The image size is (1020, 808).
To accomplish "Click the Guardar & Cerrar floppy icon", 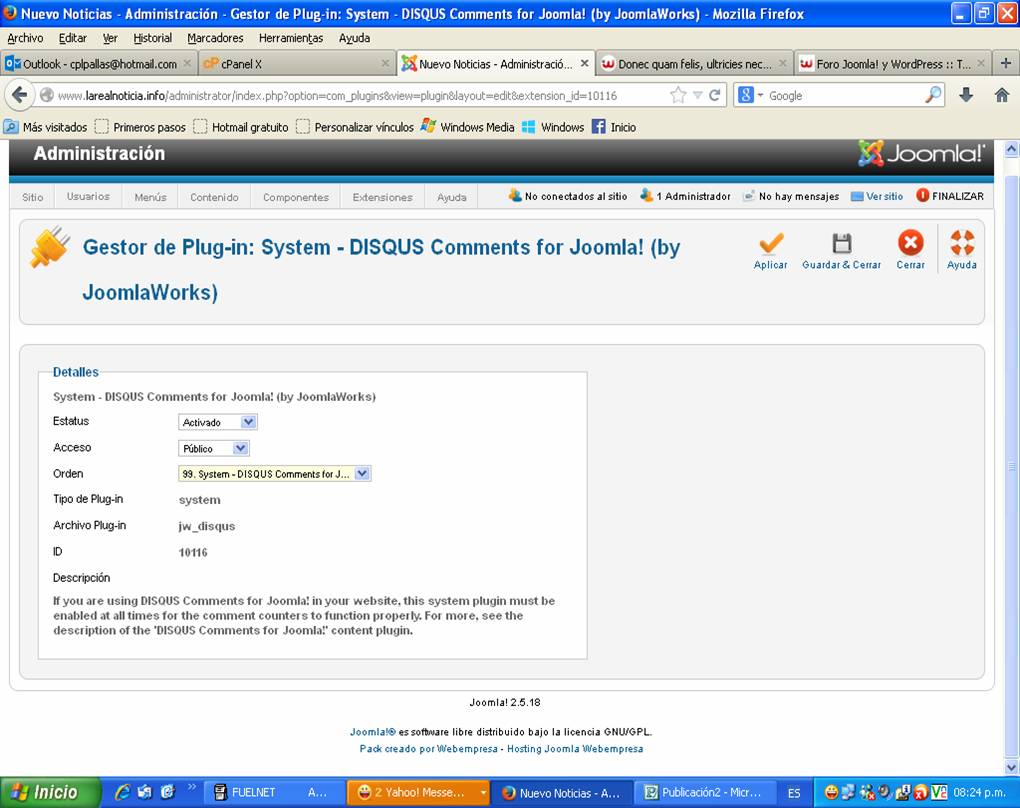I will [x=842, y=244].
